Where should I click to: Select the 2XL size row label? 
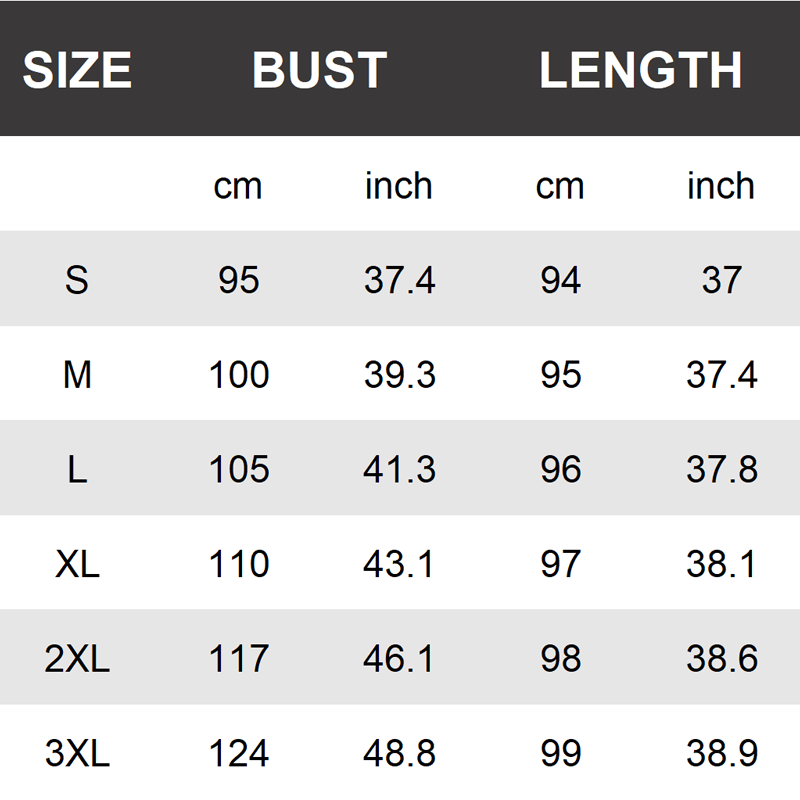tap(77, 659)
